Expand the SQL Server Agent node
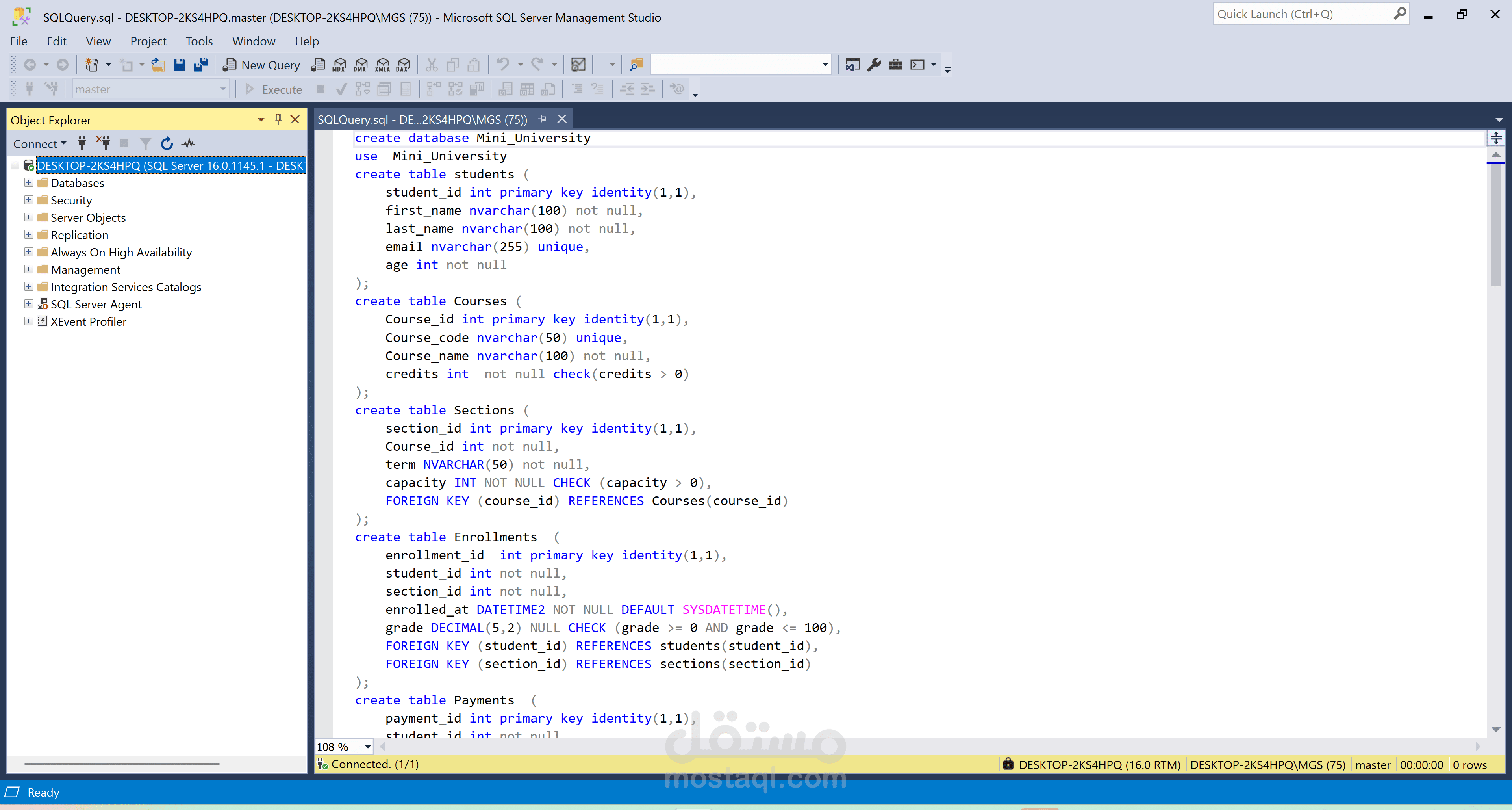 28,304
